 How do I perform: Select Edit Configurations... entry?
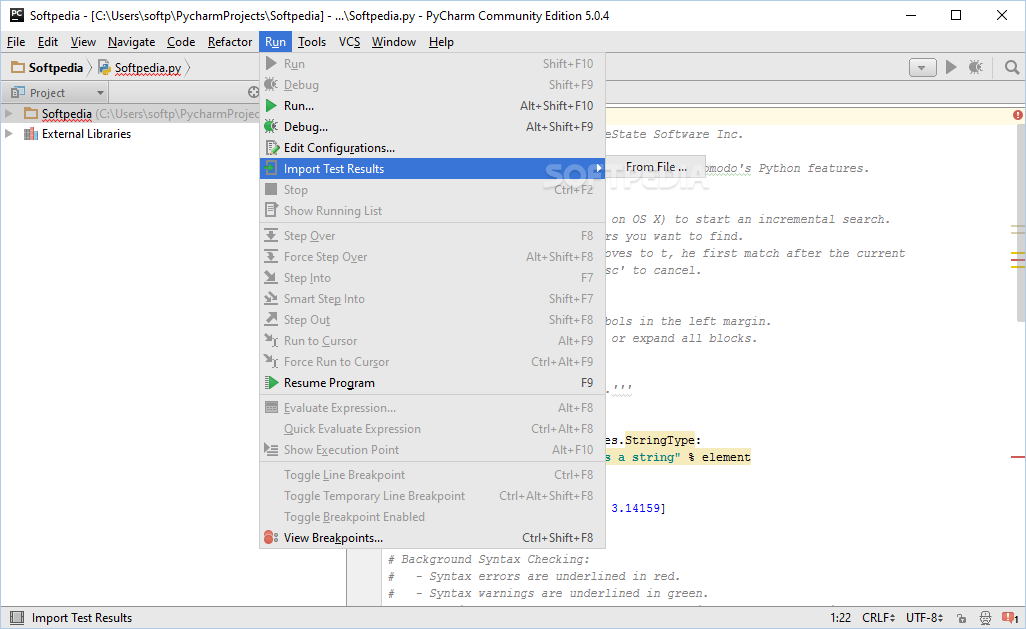tap(432, 147)
